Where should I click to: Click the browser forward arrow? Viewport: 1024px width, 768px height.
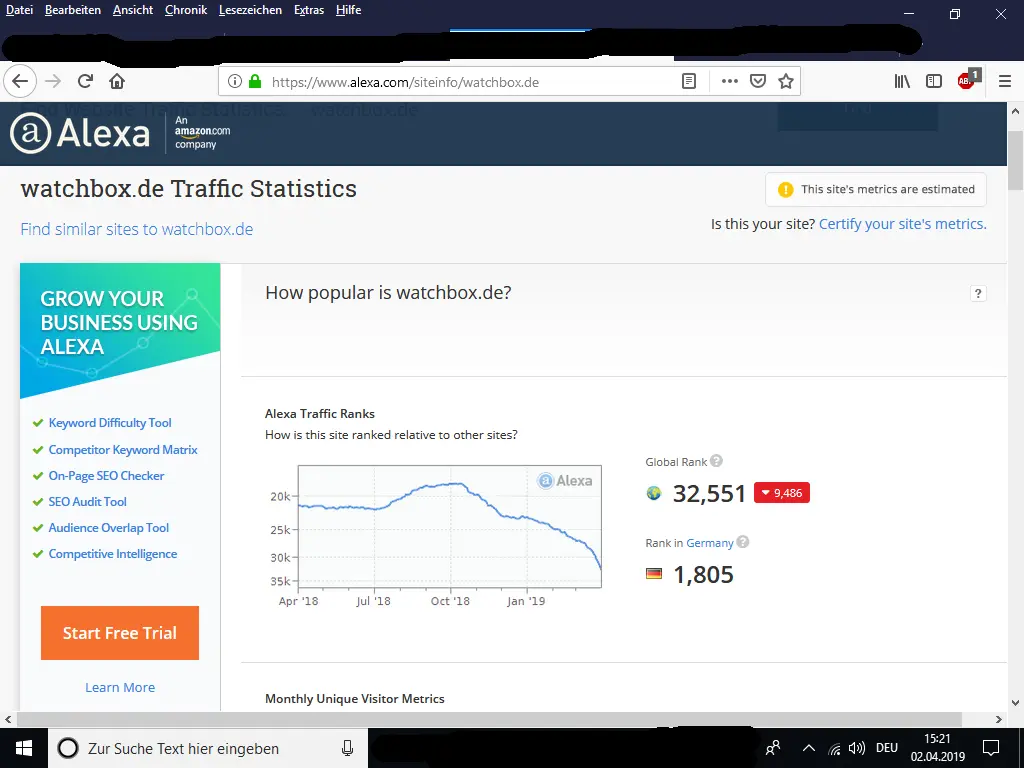pos(53,82)
